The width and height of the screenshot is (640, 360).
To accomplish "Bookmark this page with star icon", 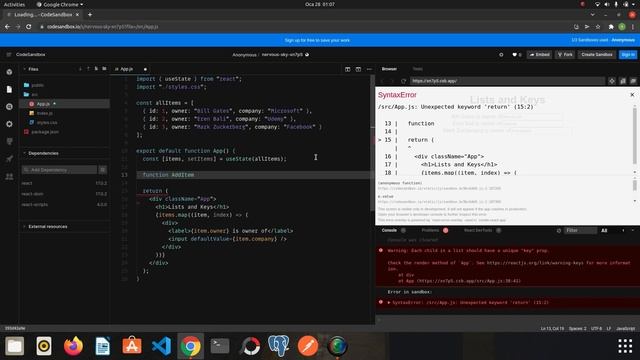I will [x=598, y=27].
